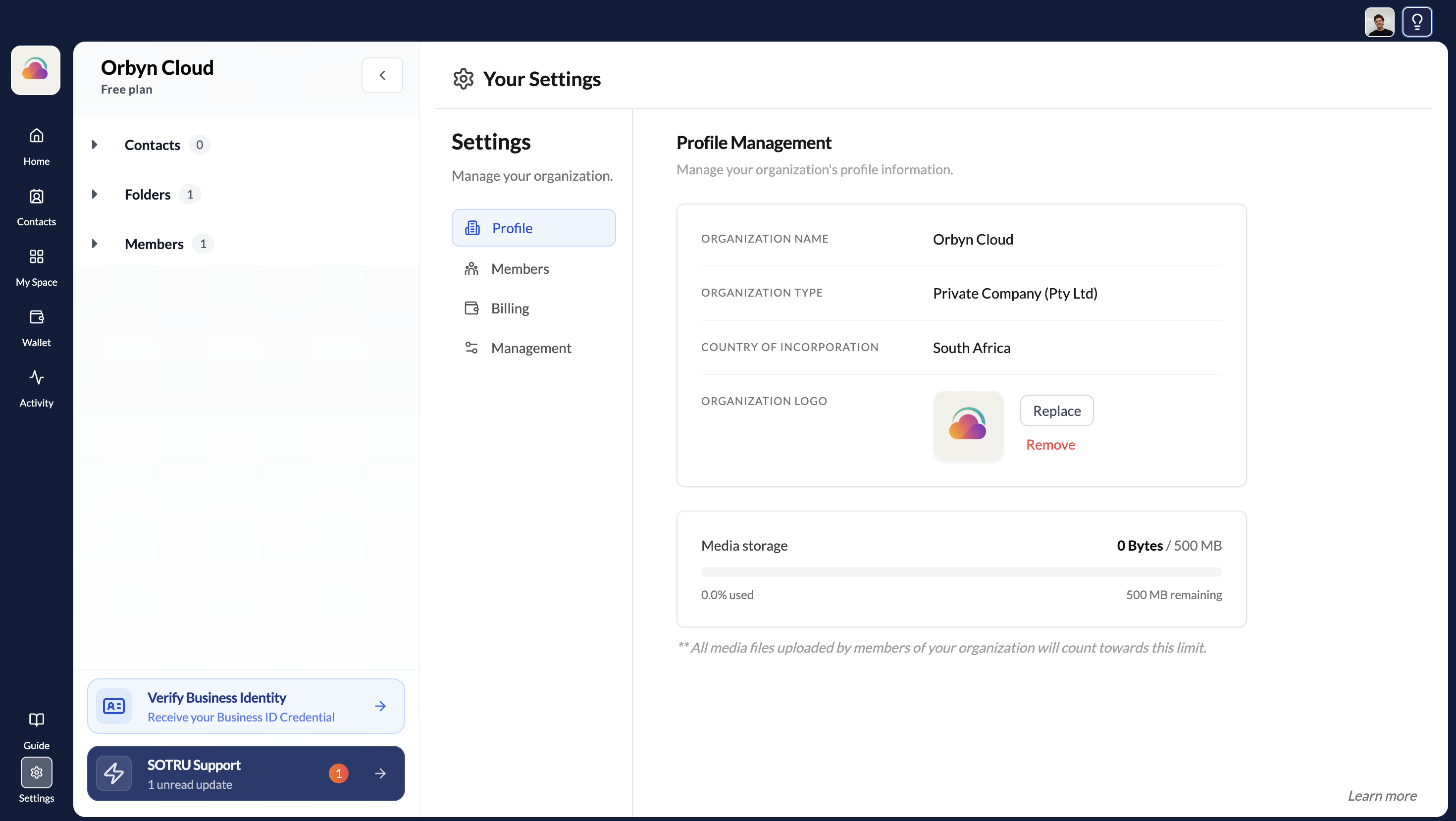This screenshot has width=1456, height=821.
Task: Go to My Space grid icon
Action: 36,257
